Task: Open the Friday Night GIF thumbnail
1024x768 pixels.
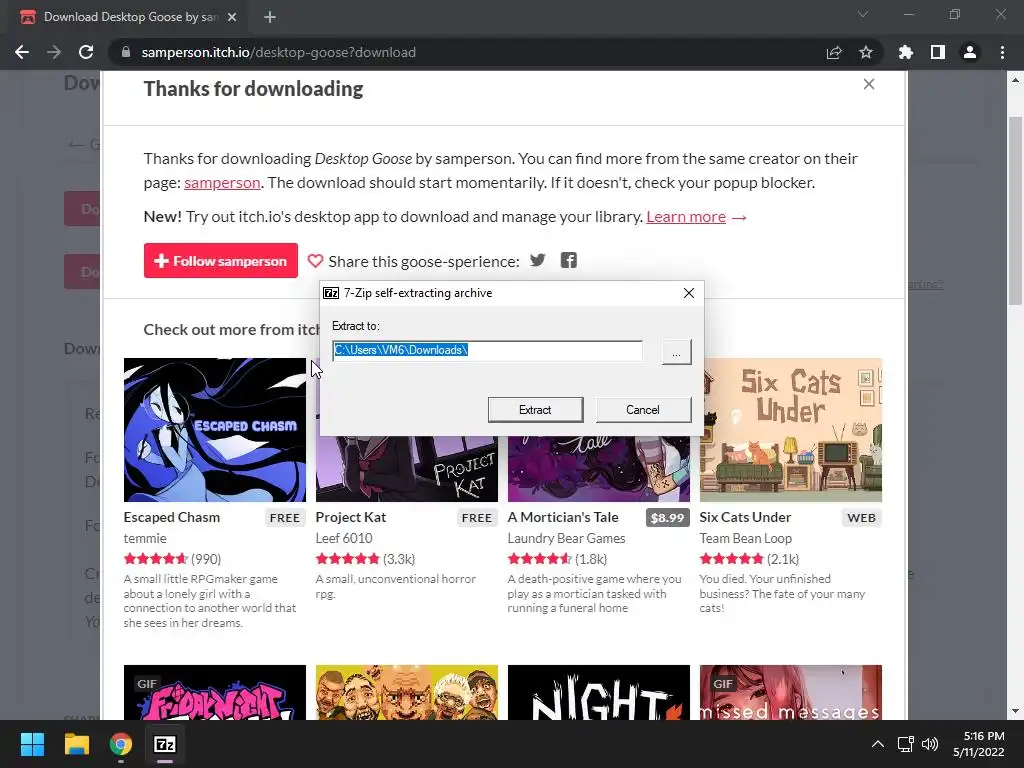Action: point(215,692)
